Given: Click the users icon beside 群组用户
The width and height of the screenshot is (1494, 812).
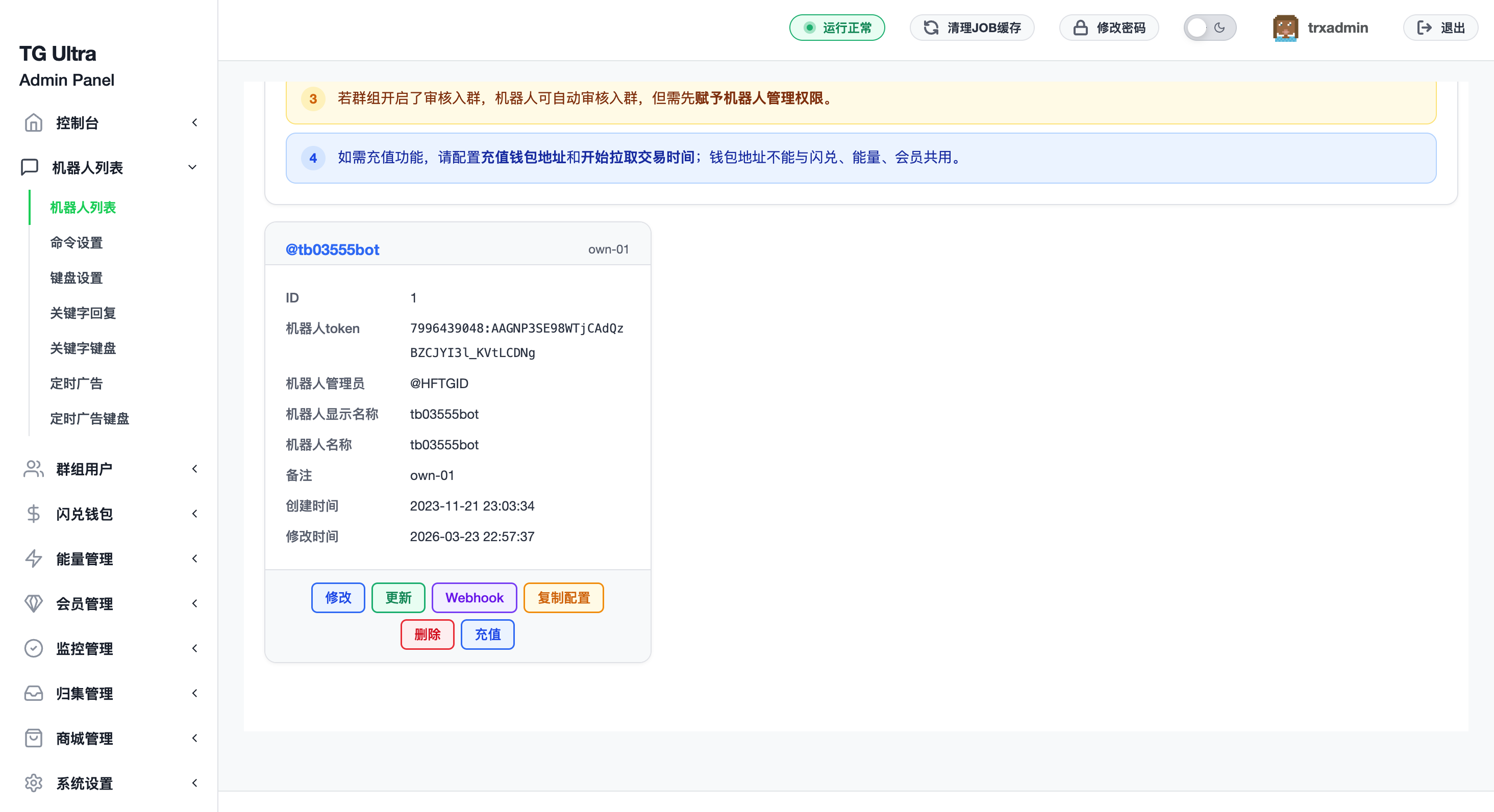Looking at the screenshot, I should [34, 468].
